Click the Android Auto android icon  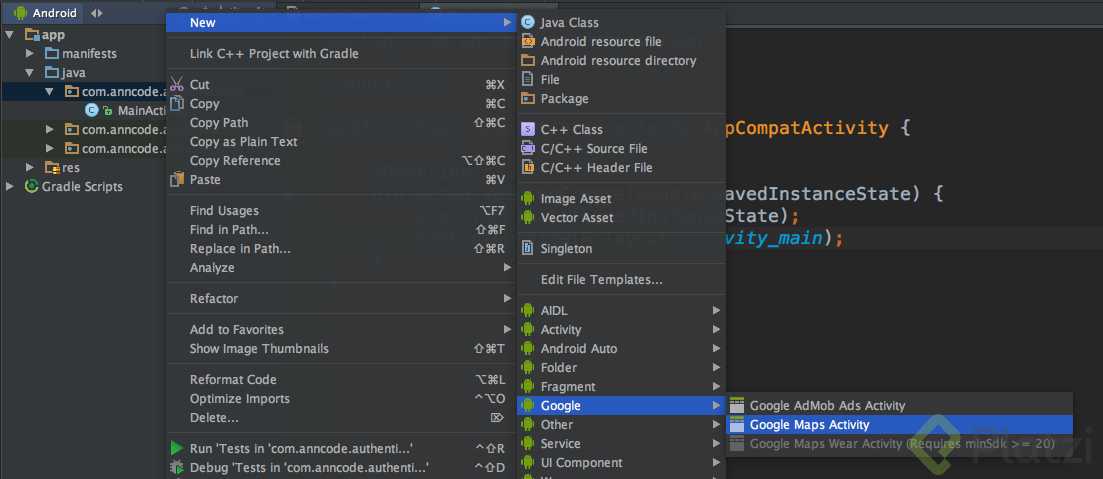pos(528,348)
